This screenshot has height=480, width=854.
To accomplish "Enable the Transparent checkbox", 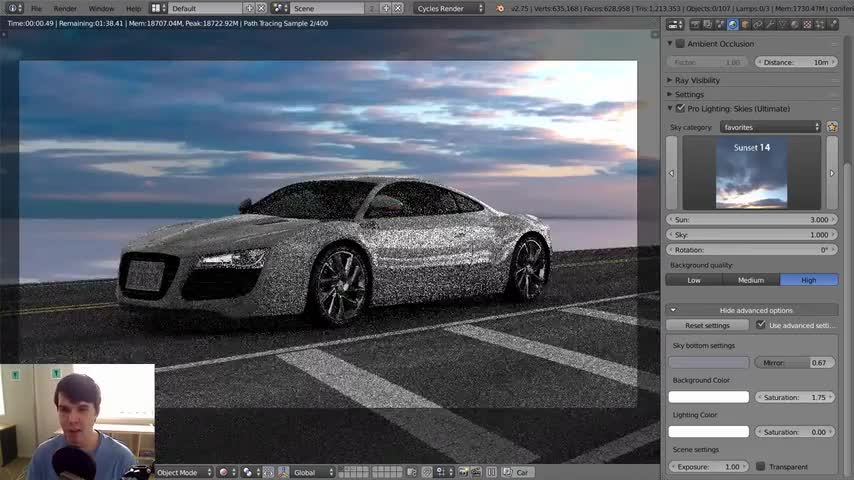I will pyautogui.click(x=760, y=466).
